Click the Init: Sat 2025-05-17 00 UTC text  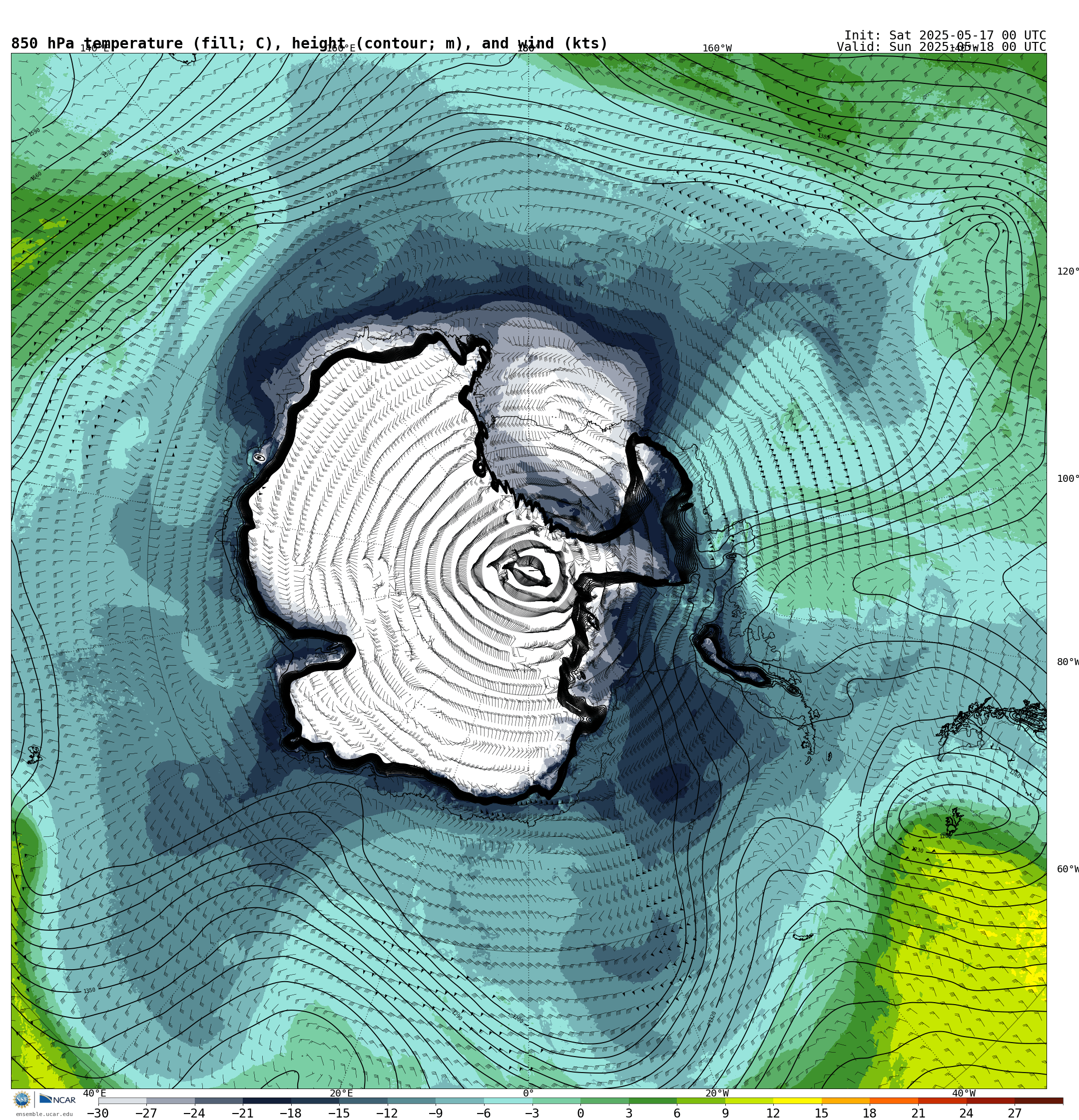click(x=945, y=35)
